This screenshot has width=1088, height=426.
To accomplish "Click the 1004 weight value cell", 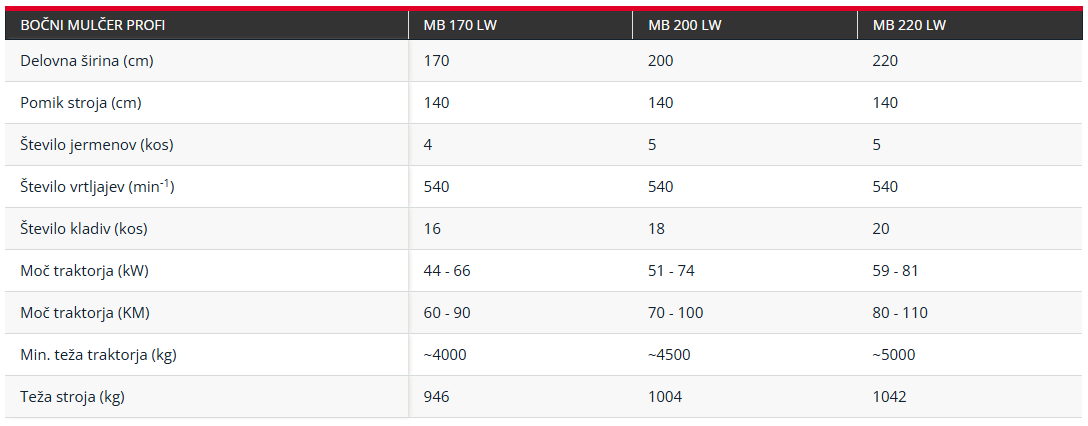I will pyautogui.click(x=745, y=397).
